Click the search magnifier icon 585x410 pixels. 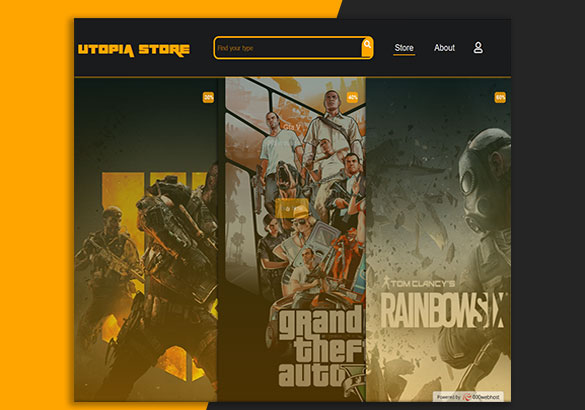[367, 44]
